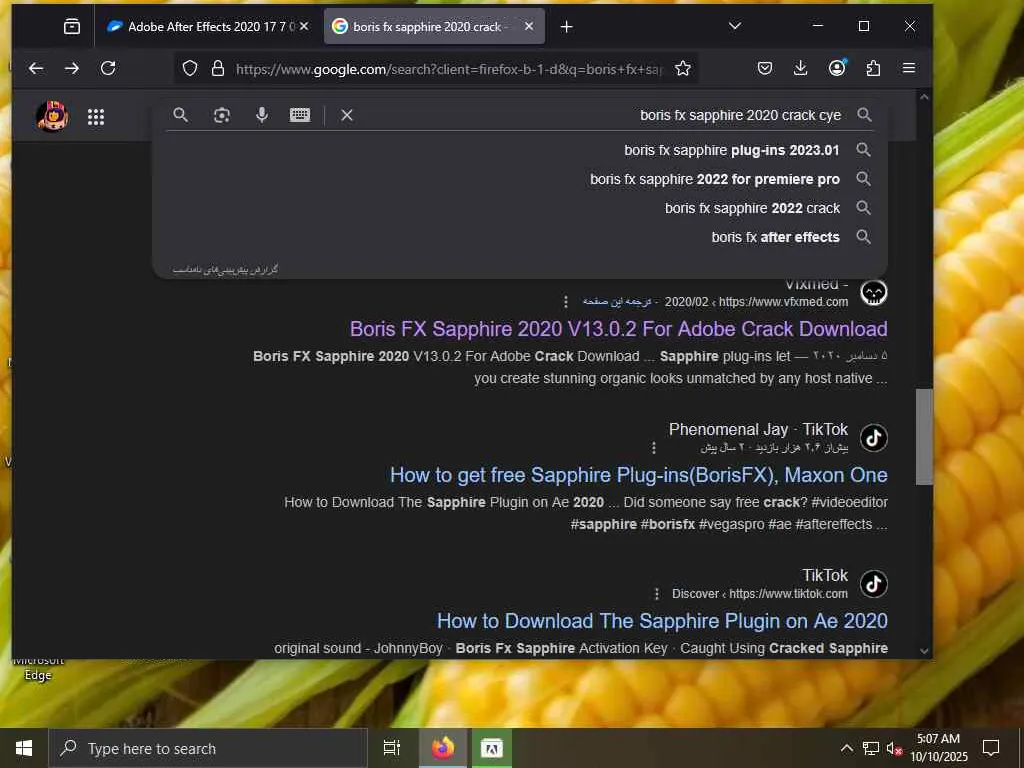Screen dimensions: 1024x768
Task: Open Windows Task View
Action: [391, 748]
